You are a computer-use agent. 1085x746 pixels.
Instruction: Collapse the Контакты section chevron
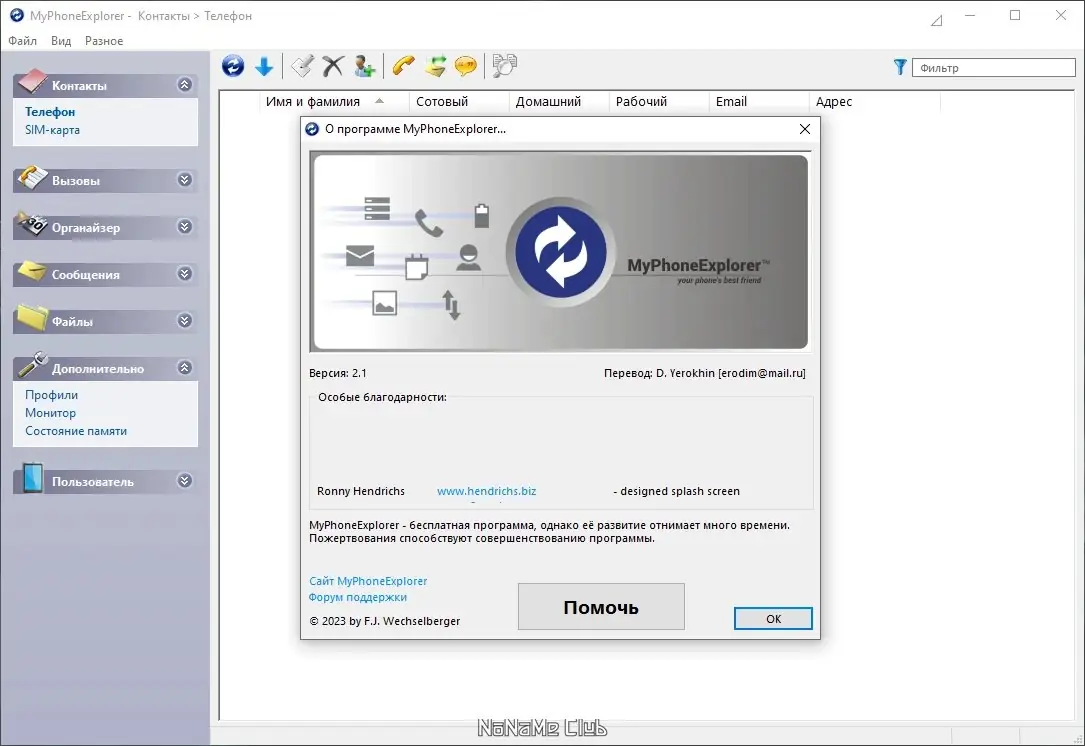tap(185, 84)
